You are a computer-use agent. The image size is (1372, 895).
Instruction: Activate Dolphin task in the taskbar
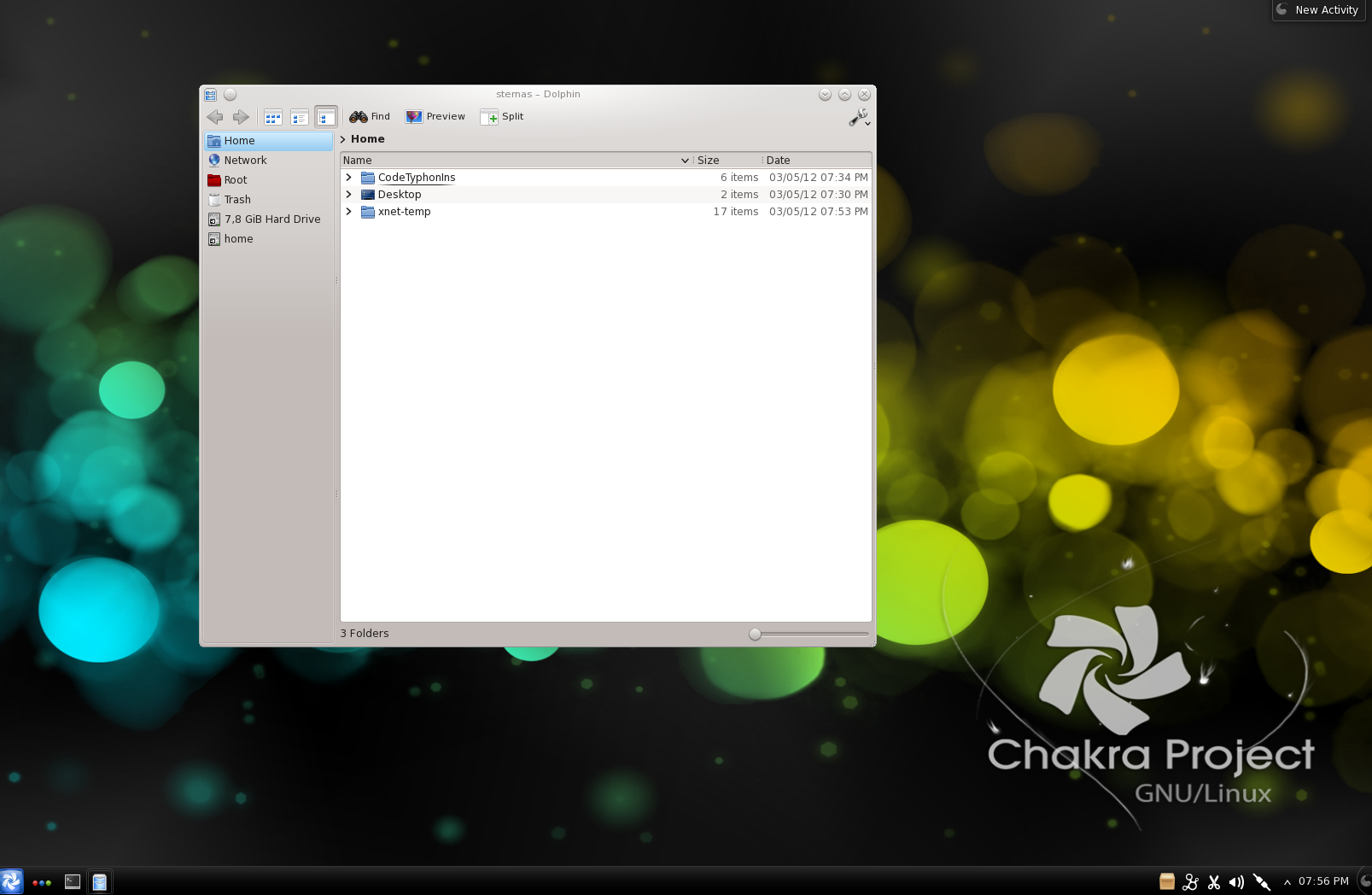pyautogui.click(x=100, y=882)
